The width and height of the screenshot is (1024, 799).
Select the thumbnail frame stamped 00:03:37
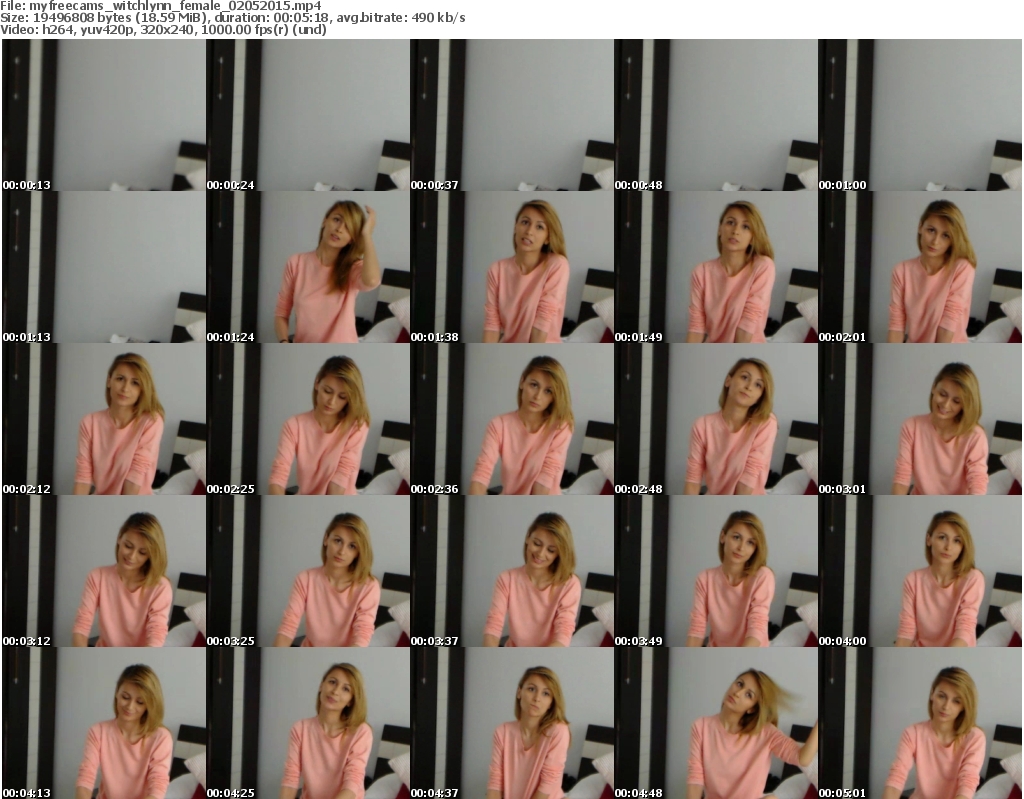[511, 571]
